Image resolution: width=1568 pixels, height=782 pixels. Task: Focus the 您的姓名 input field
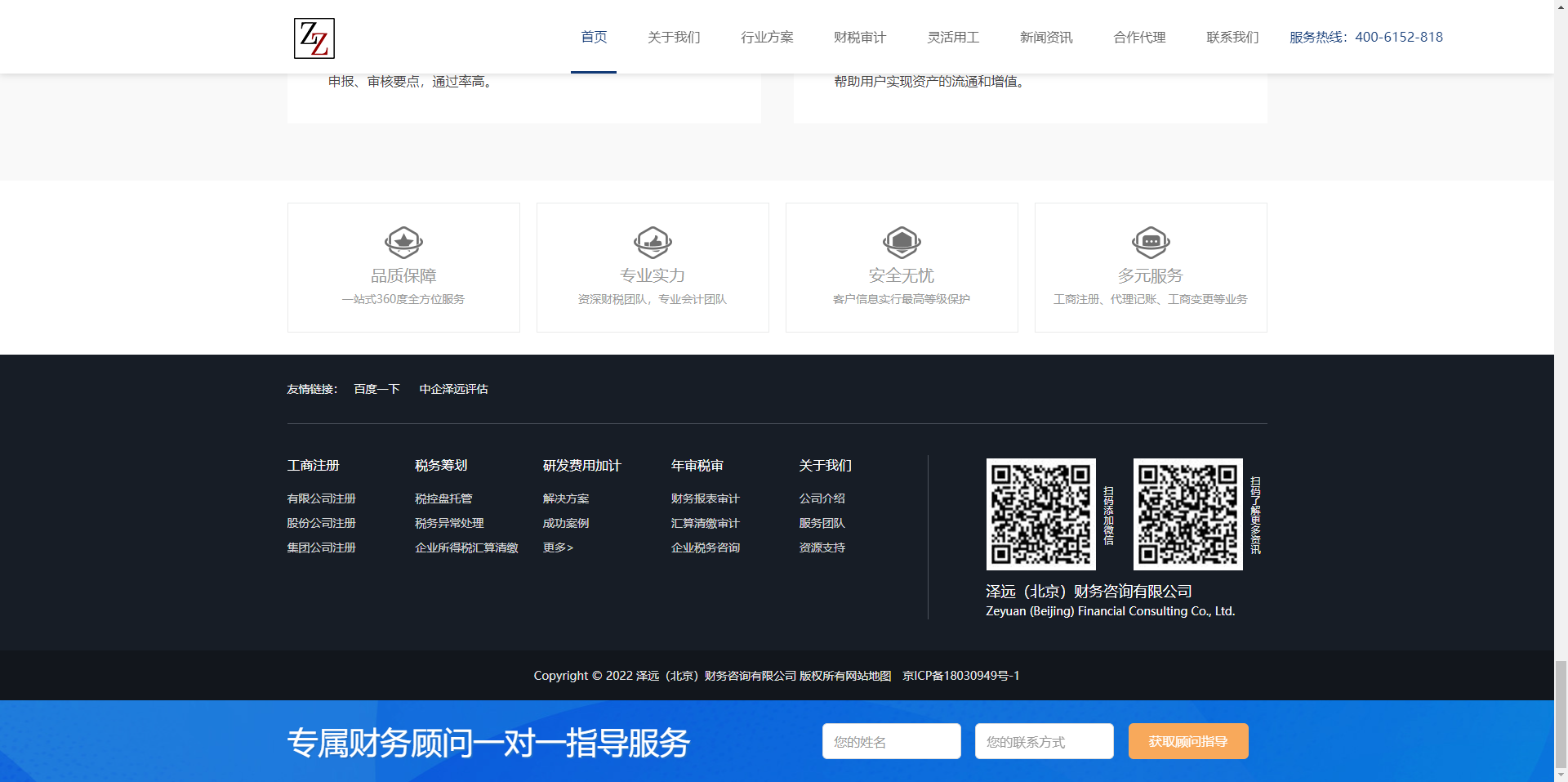pos(891,741)
